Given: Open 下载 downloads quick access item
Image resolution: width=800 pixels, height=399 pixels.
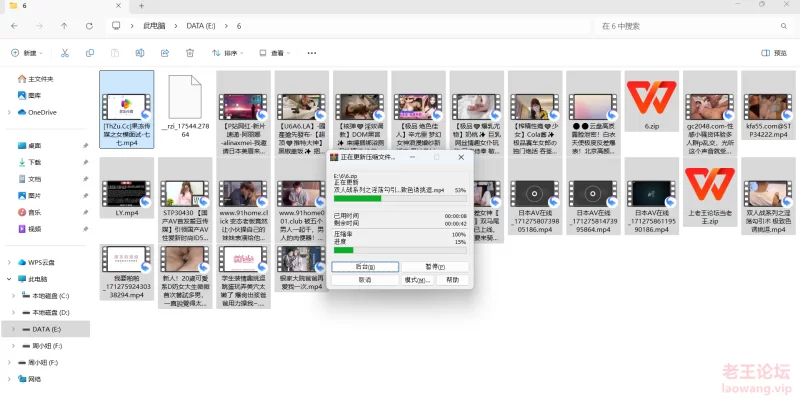Looking at the screenshot, I should click(x=30, y=162).
